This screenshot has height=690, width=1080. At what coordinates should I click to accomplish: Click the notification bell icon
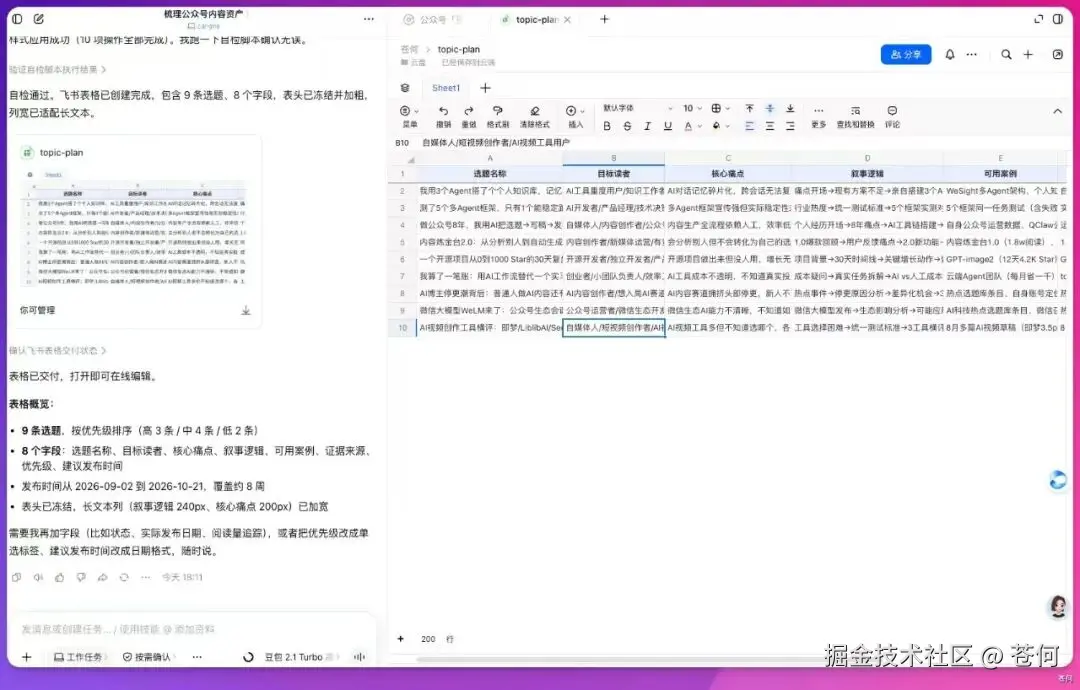(x=950, y=54)
